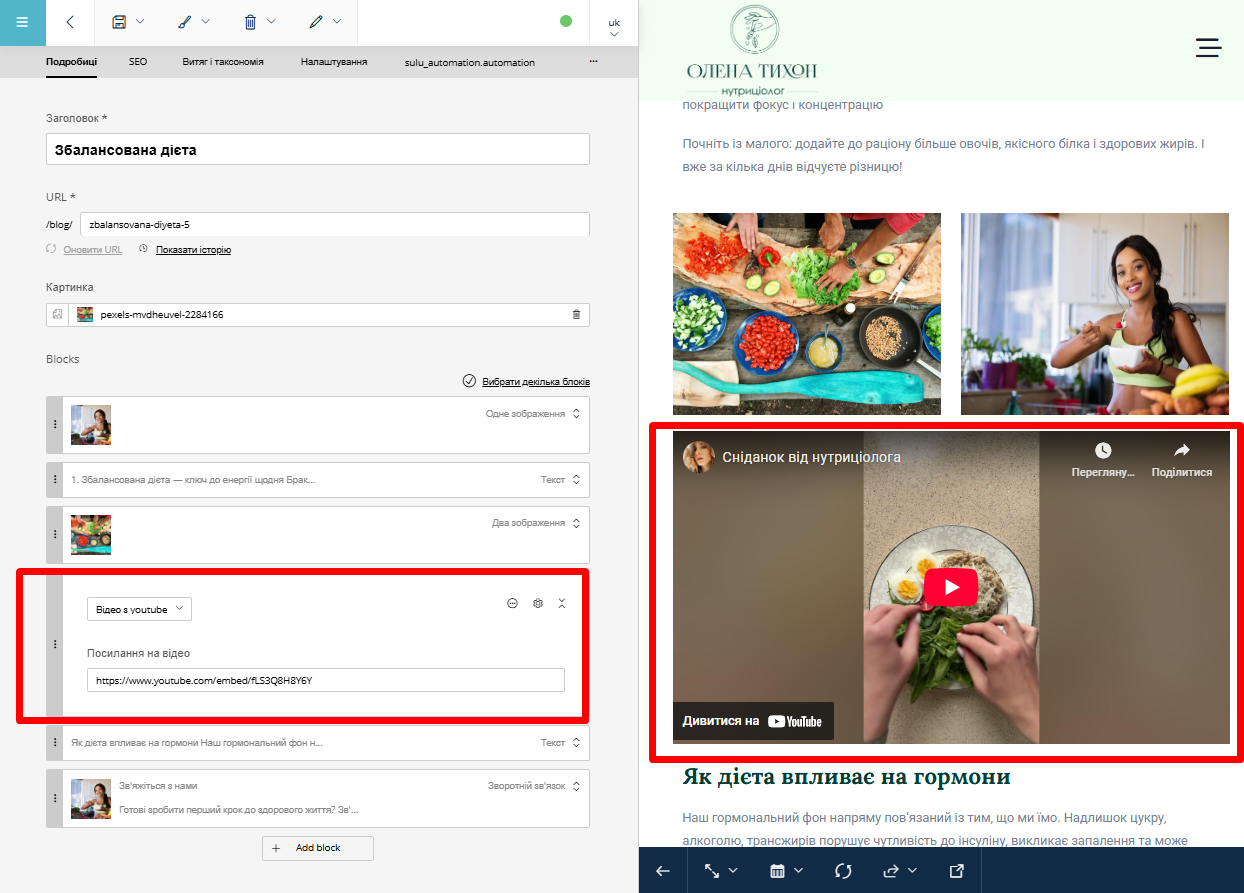Image resolution: width=1244 pixels, height=893 pixels.
Task: Open the Налаштування tab
Action: 333,62
